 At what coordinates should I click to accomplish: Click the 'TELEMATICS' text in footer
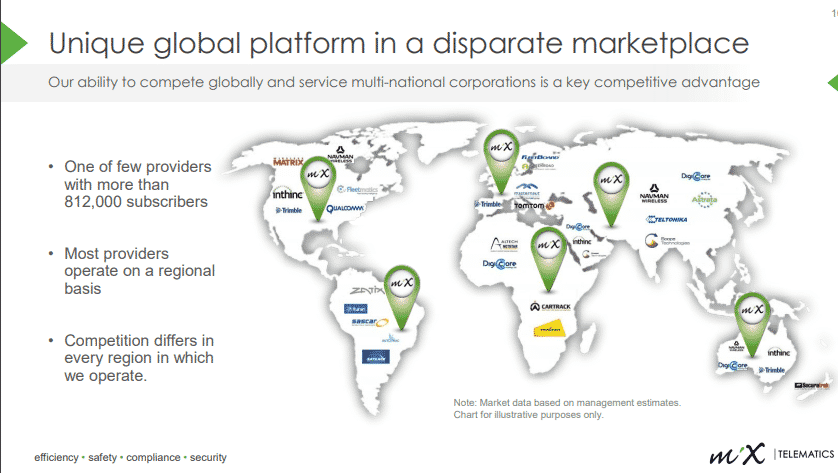point(806,454)
